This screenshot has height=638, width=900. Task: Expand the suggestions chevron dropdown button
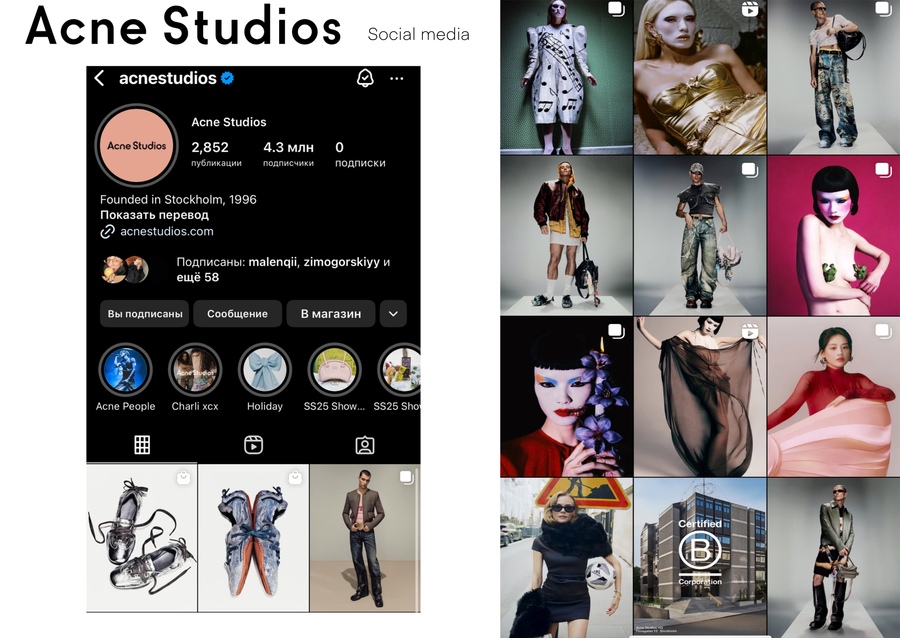click(393, 314)
